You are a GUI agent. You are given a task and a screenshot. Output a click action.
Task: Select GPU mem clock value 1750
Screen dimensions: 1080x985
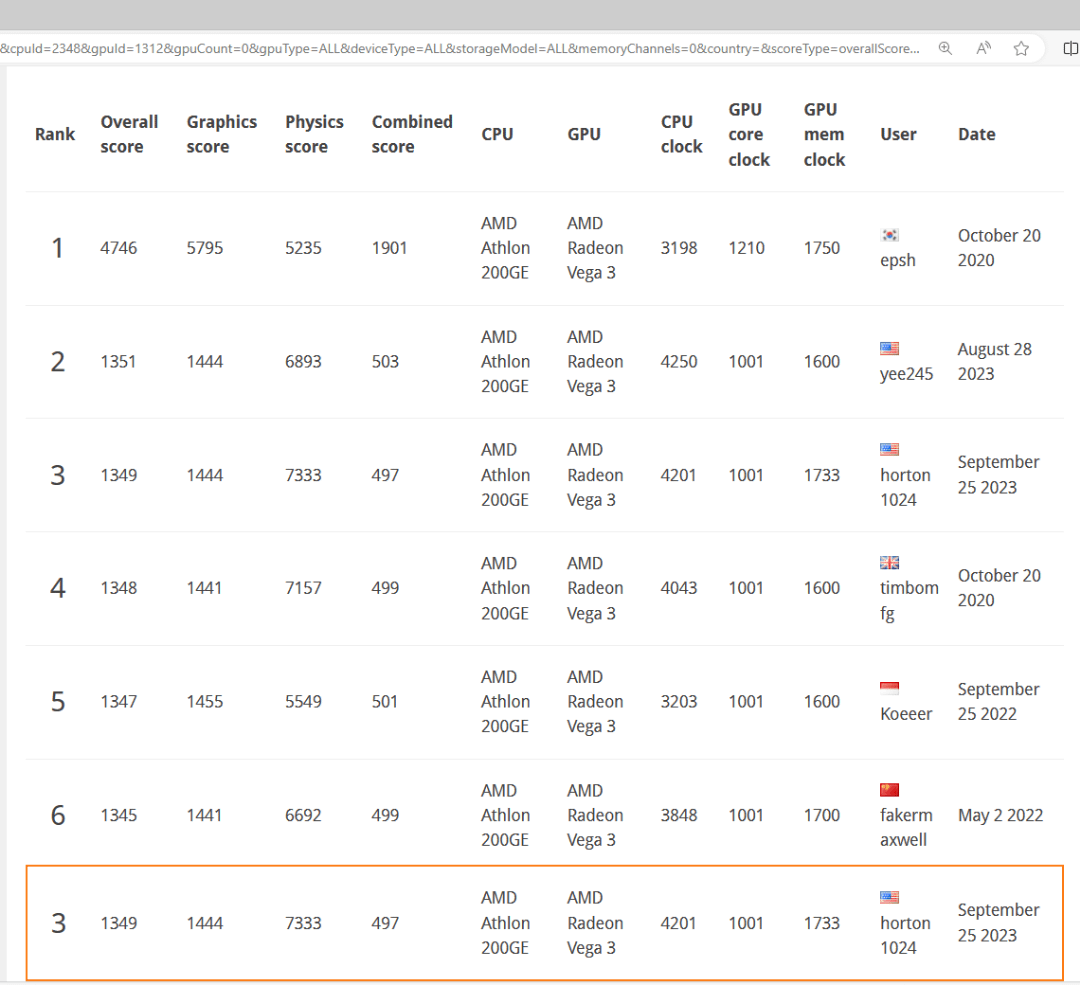click(x=822, y=248)
